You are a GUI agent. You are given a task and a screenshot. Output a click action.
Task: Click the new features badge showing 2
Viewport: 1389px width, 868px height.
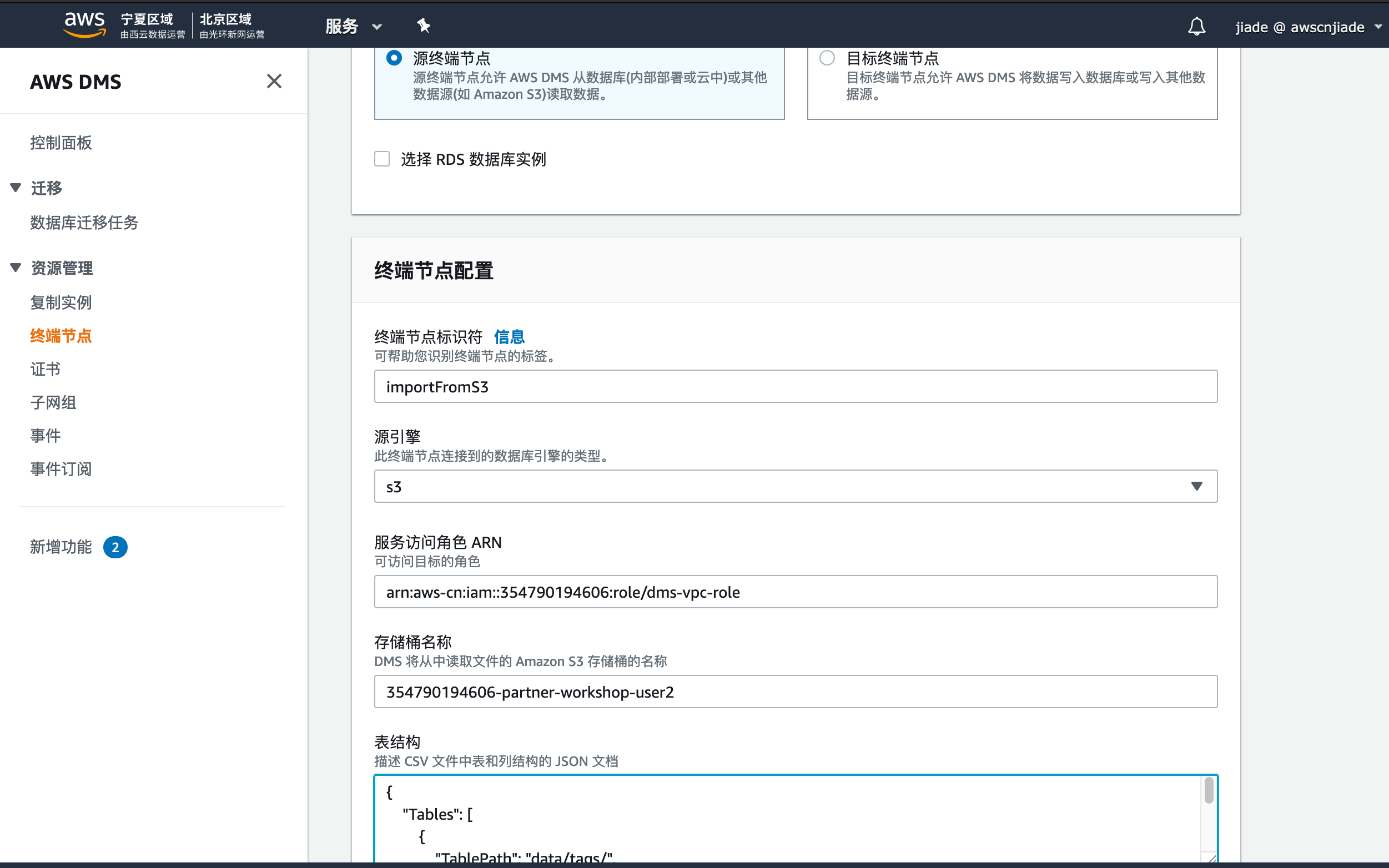[x=115, y=547]
